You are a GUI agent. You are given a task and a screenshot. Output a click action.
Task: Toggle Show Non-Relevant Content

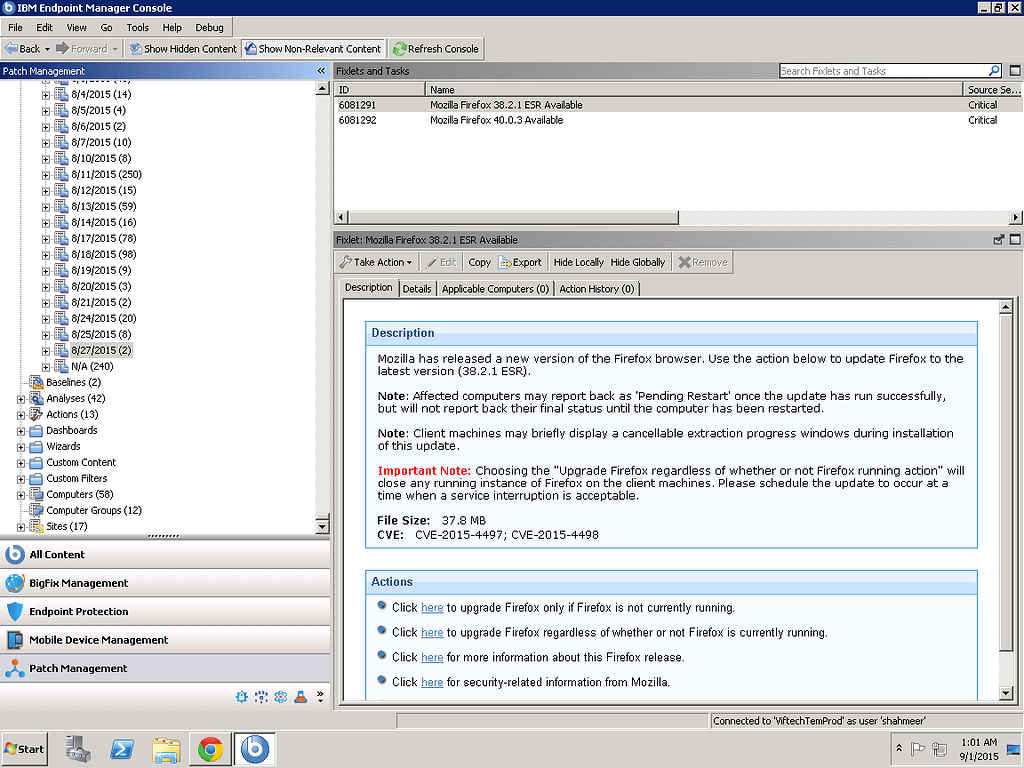click(312, 49)
